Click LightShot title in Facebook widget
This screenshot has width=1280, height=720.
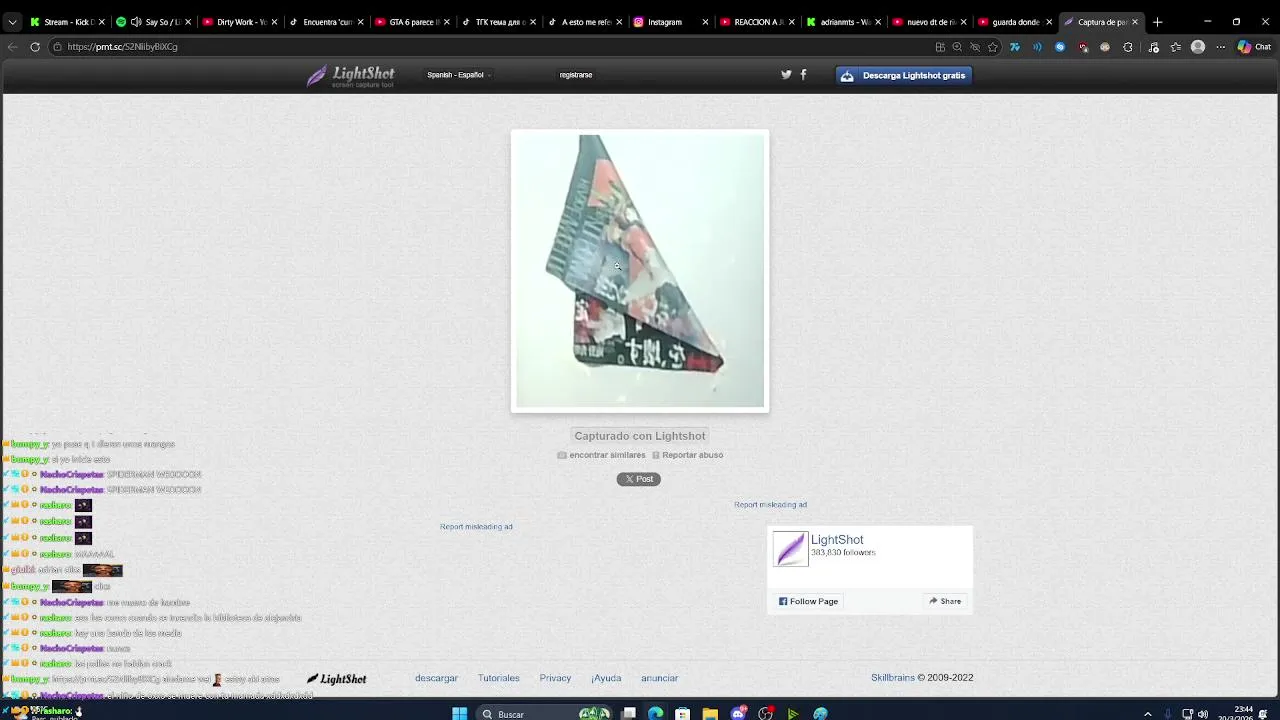coord(837,540)
